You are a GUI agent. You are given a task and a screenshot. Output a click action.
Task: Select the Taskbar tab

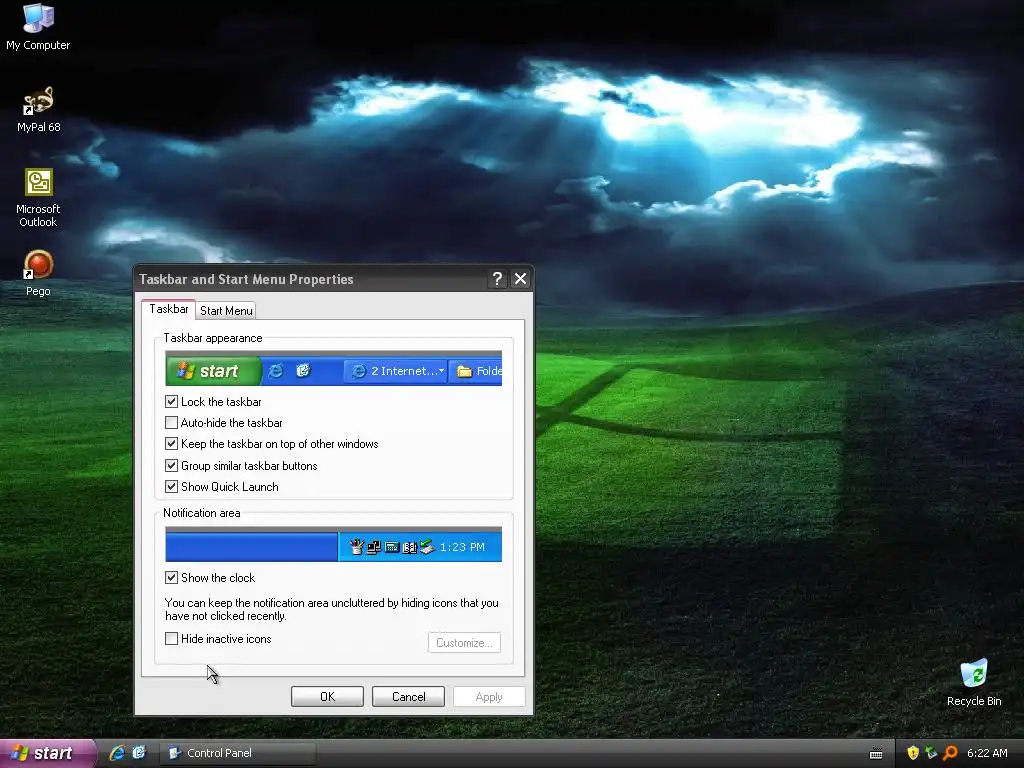pyautogui.click(x=168, y=309)
